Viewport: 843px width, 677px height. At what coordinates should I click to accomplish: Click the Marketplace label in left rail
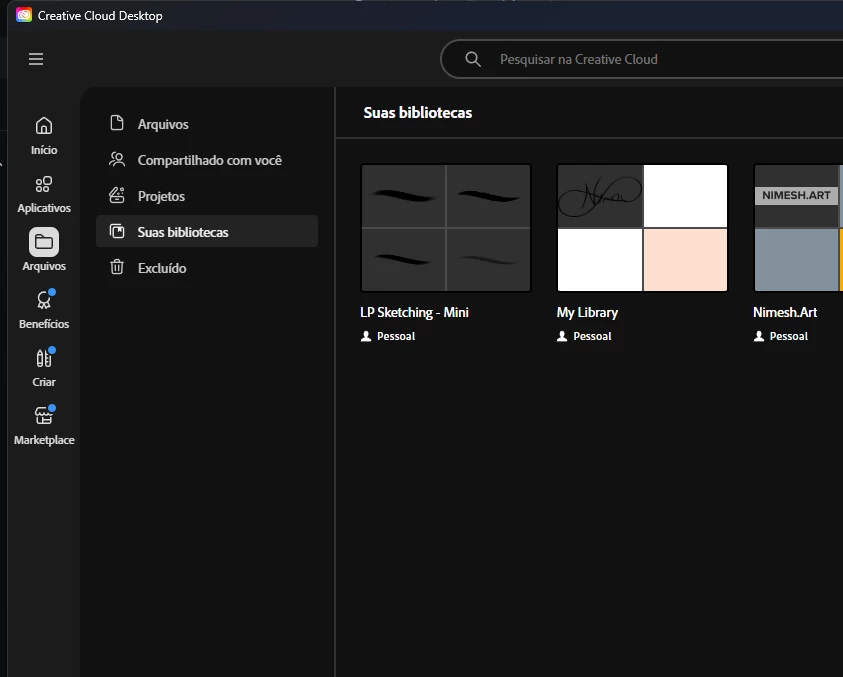pos(44,440)
